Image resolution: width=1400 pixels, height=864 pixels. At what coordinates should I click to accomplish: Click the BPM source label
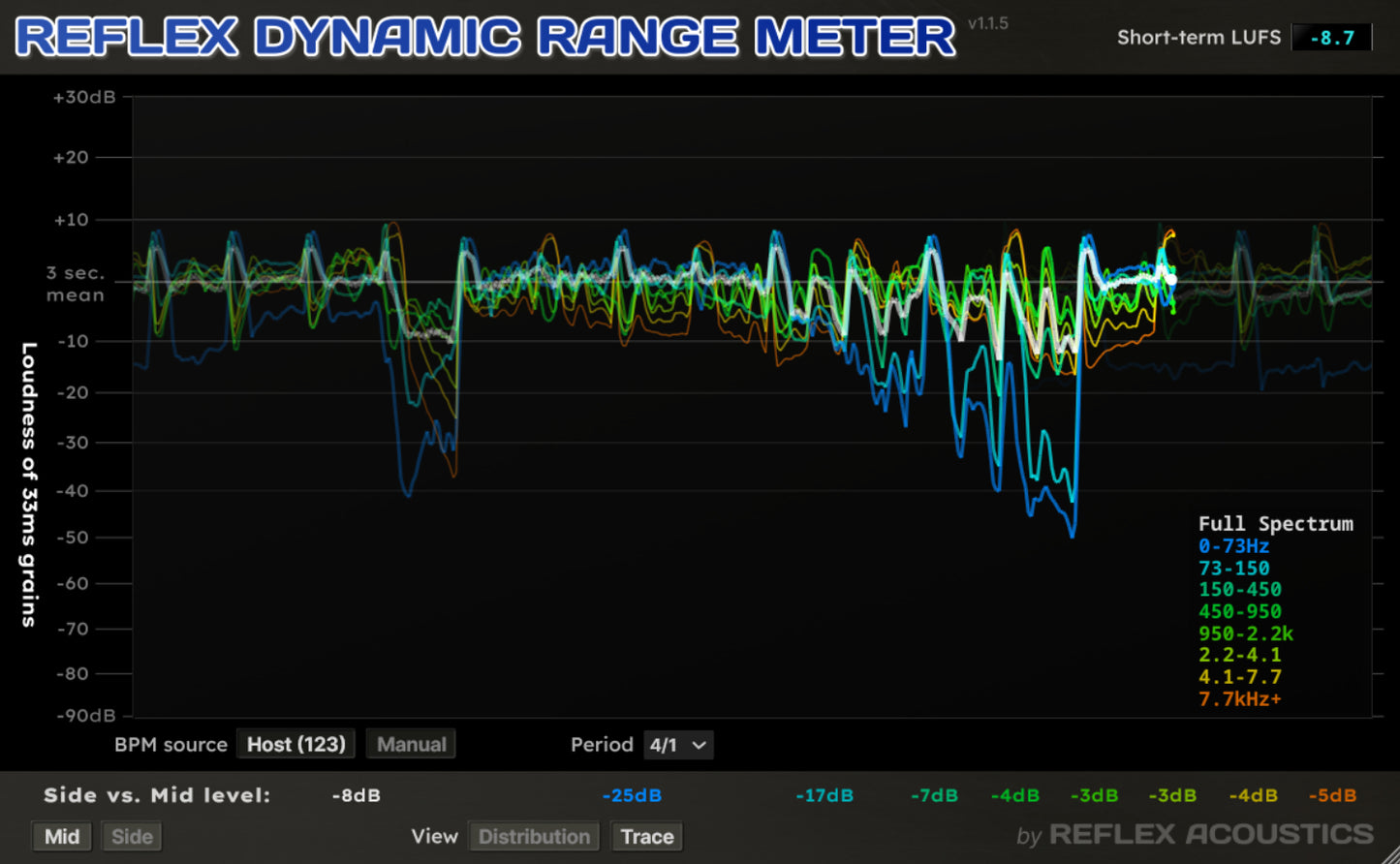coord(171,745)
